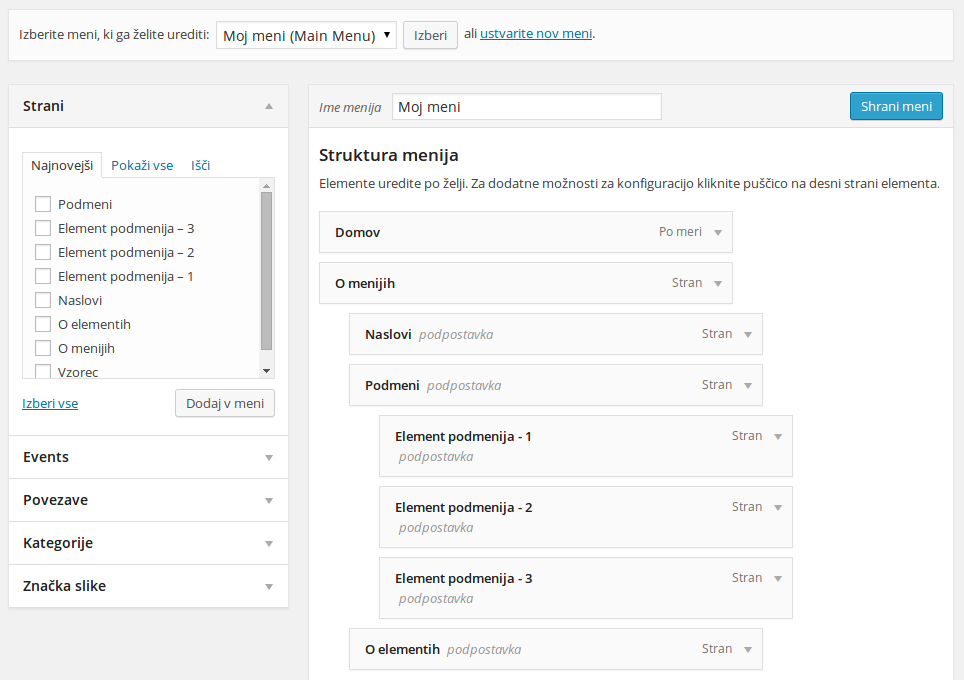
Task: Expand the Domov menu item arrow
Action: point(717,232)
